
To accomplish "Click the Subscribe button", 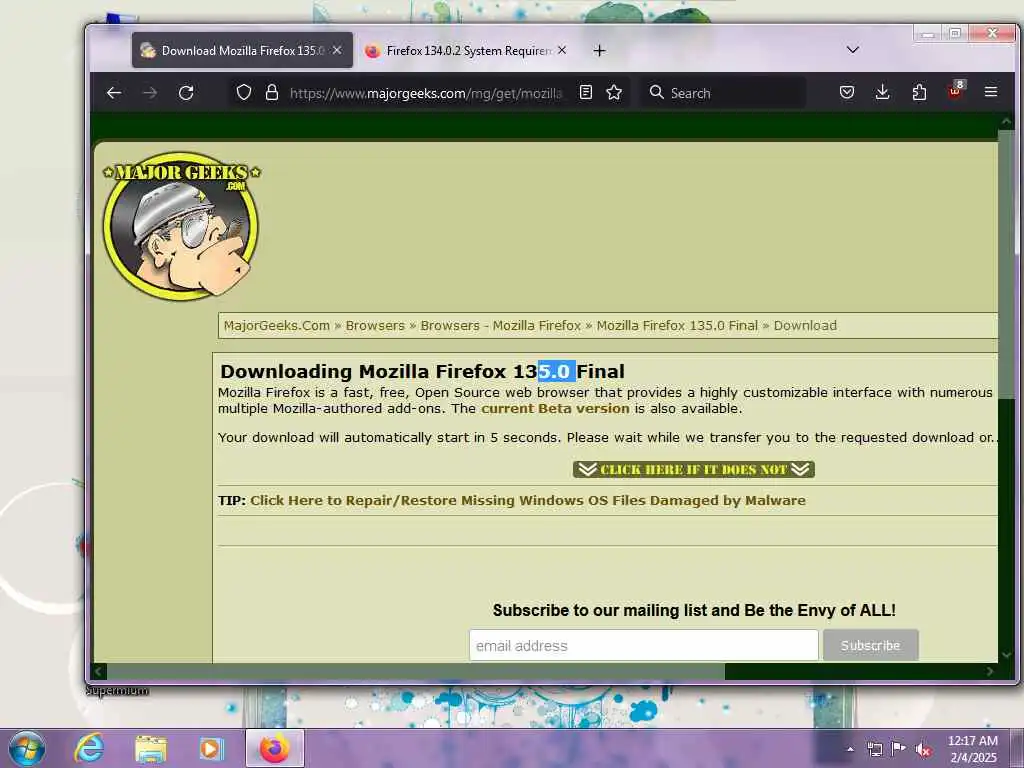I will click(871, 645).
